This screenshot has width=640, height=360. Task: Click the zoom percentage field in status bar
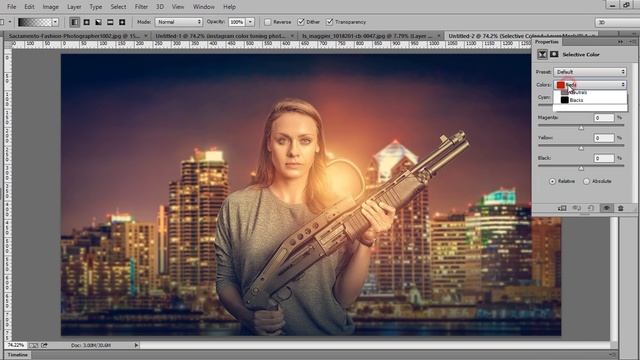pos(16,345)
